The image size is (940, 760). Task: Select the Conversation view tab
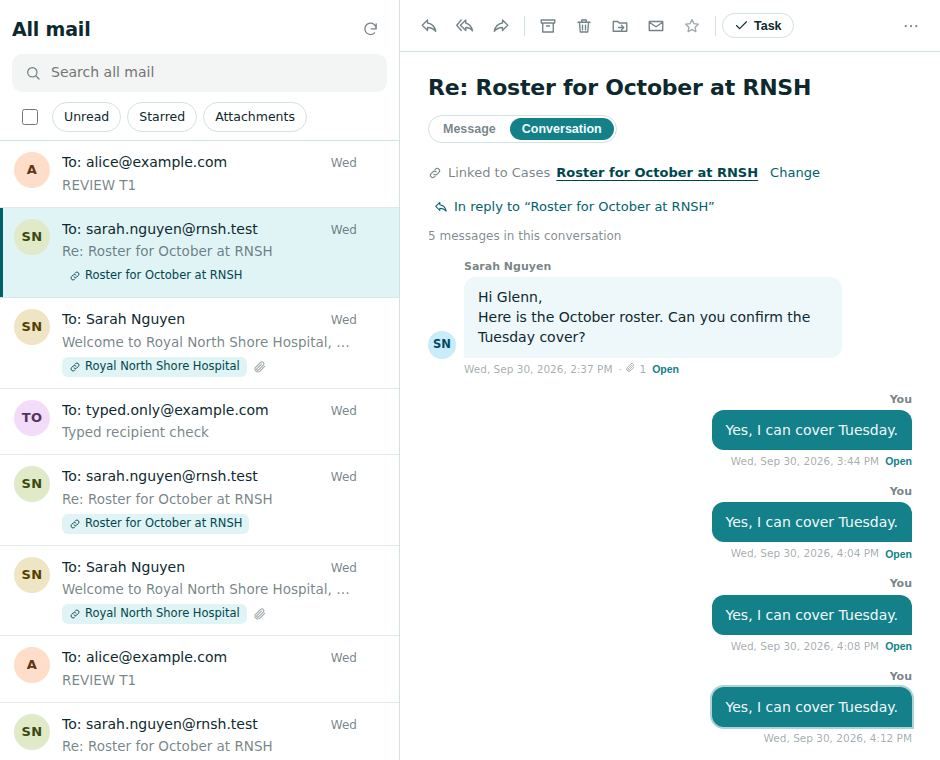point(561,129)
